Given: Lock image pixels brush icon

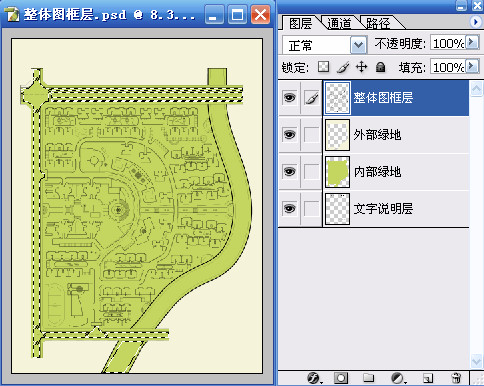Looking at the screenshot, I should tap(343, 67).
